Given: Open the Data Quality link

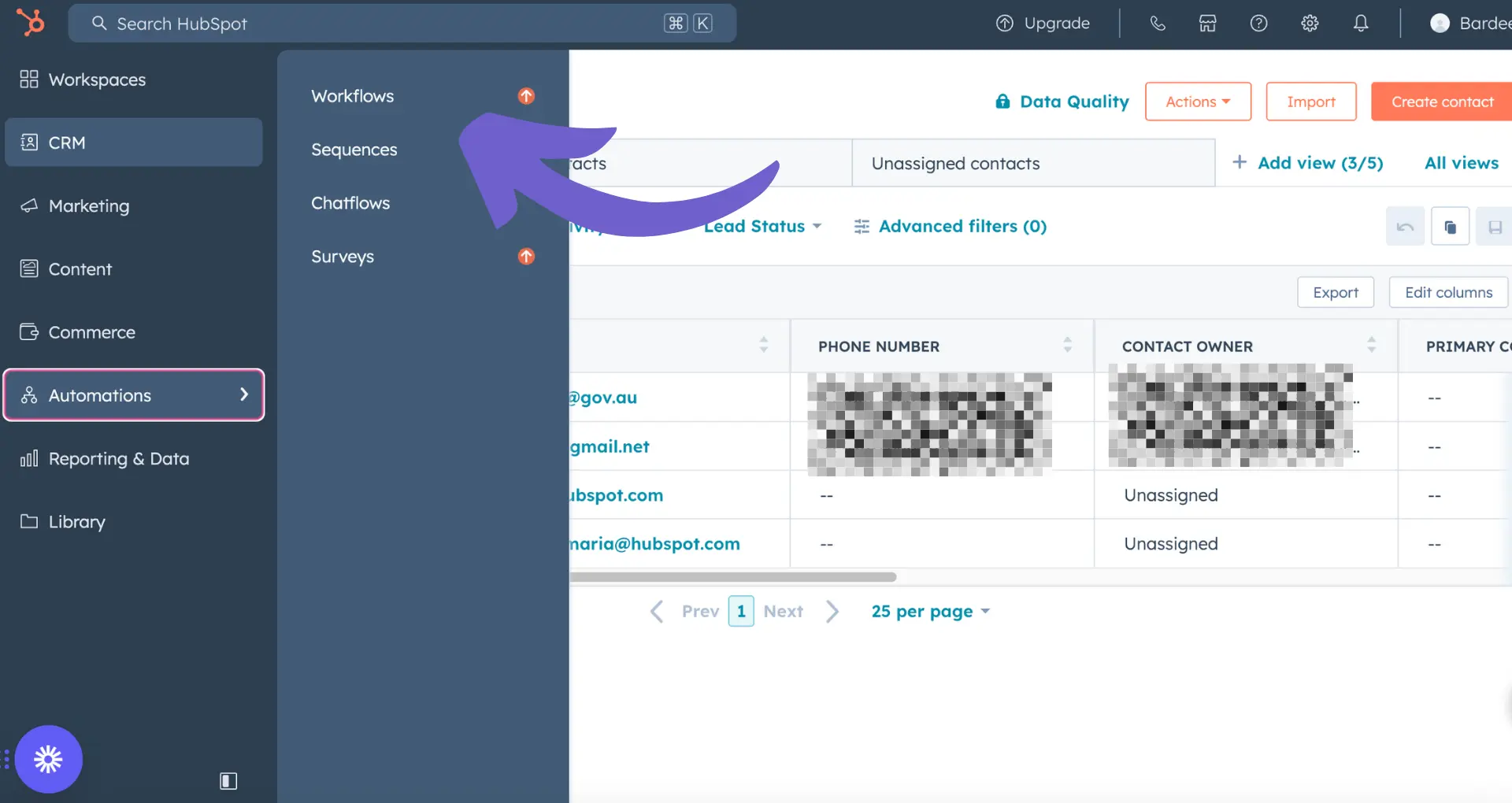Looking at the screenshot, I should point(1074,102).
